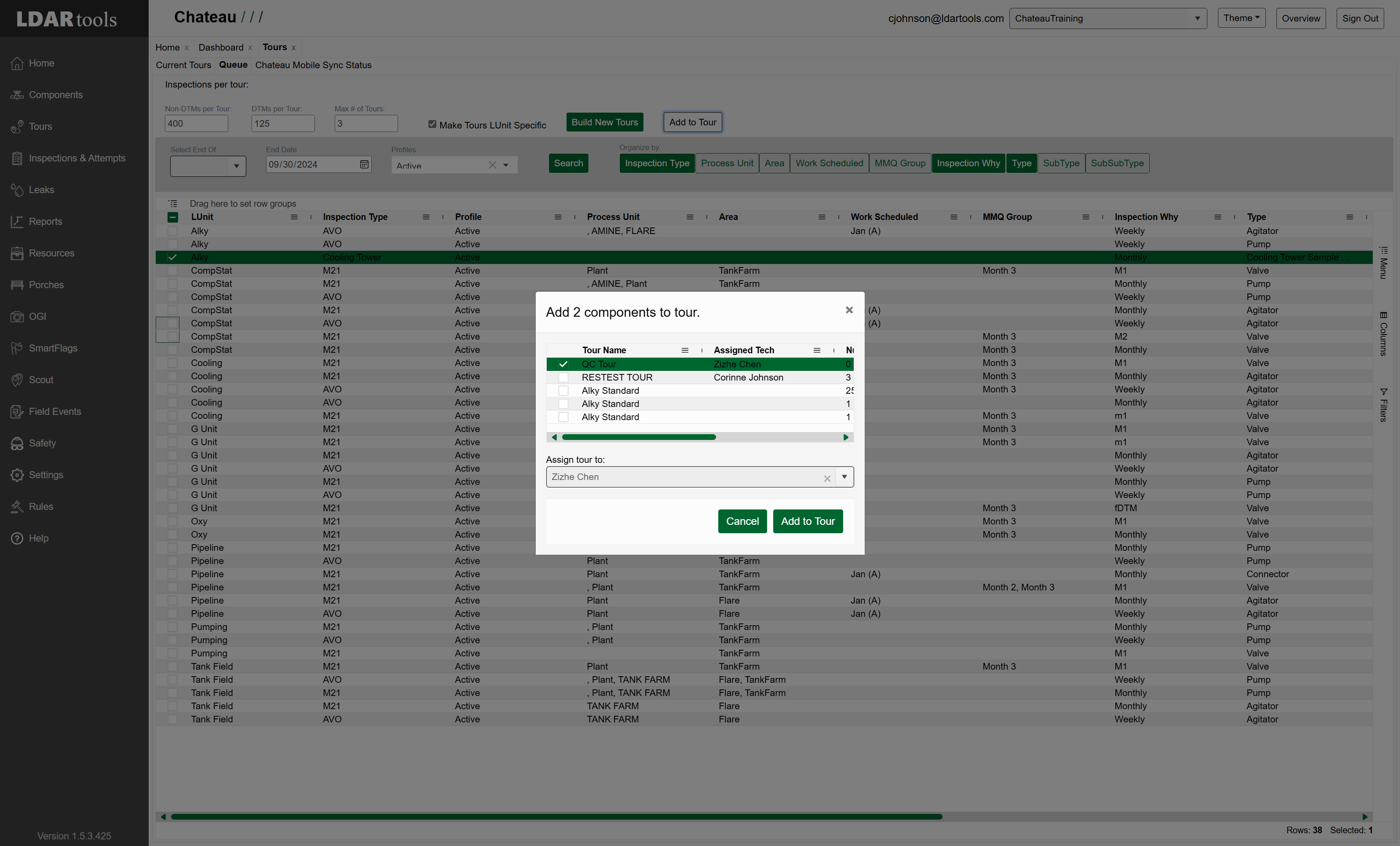
Task: Click the Rules gavel icon
Action: pyautogui.click(x=17, y=506)
